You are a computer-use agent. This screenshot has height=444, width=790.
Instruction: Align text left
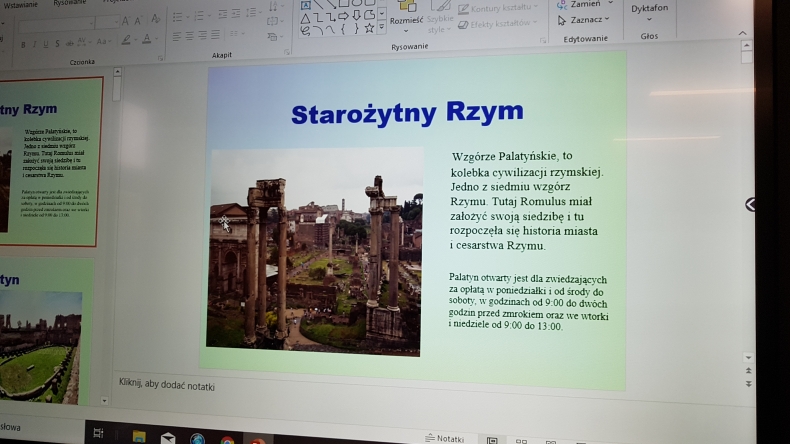[x=176, y=37]
